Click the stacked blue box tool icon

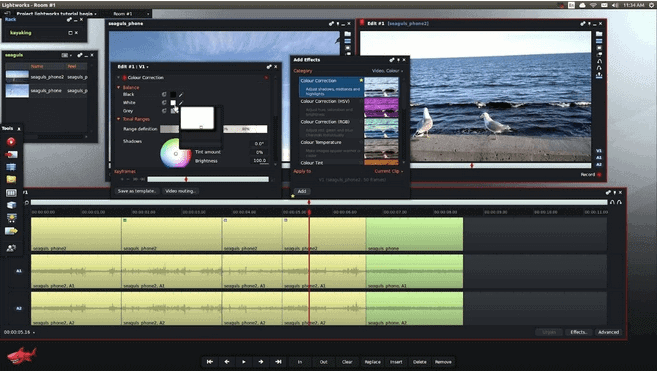[11, 205]
